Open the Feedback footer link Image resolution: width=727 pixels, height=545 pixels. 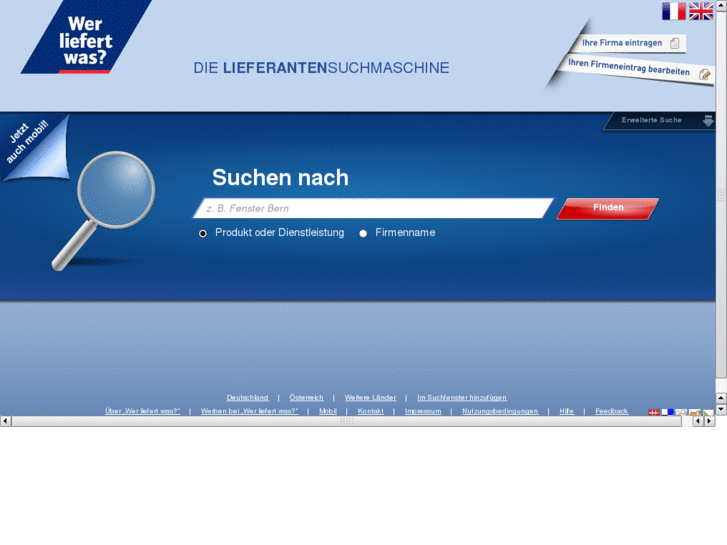click(612, 411)
